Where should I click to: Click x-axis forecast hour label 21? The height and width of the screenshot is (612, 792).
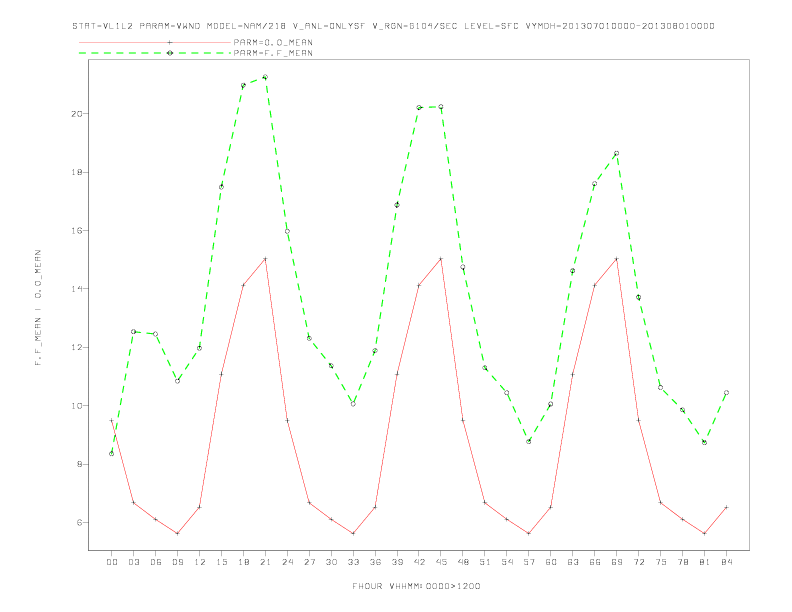click(x=265, y=562)
